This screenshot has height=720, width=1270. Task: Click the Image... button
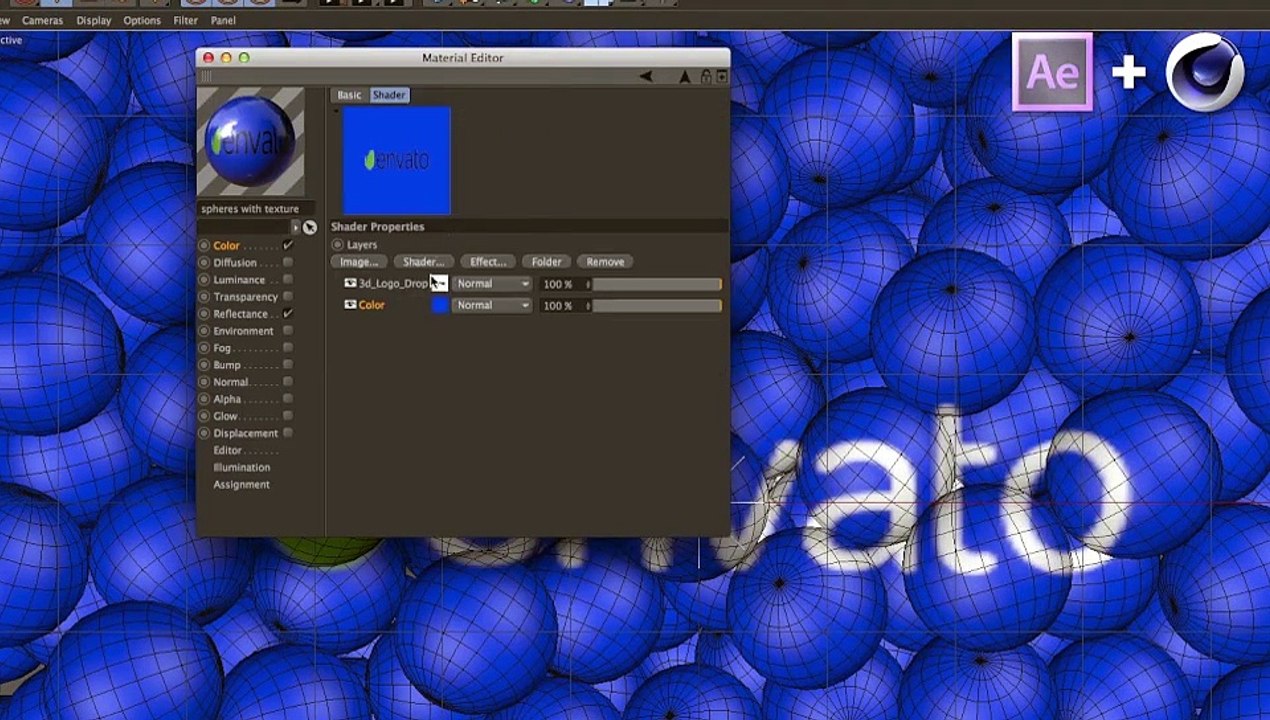pyautogui.click(x=359, y=262)
